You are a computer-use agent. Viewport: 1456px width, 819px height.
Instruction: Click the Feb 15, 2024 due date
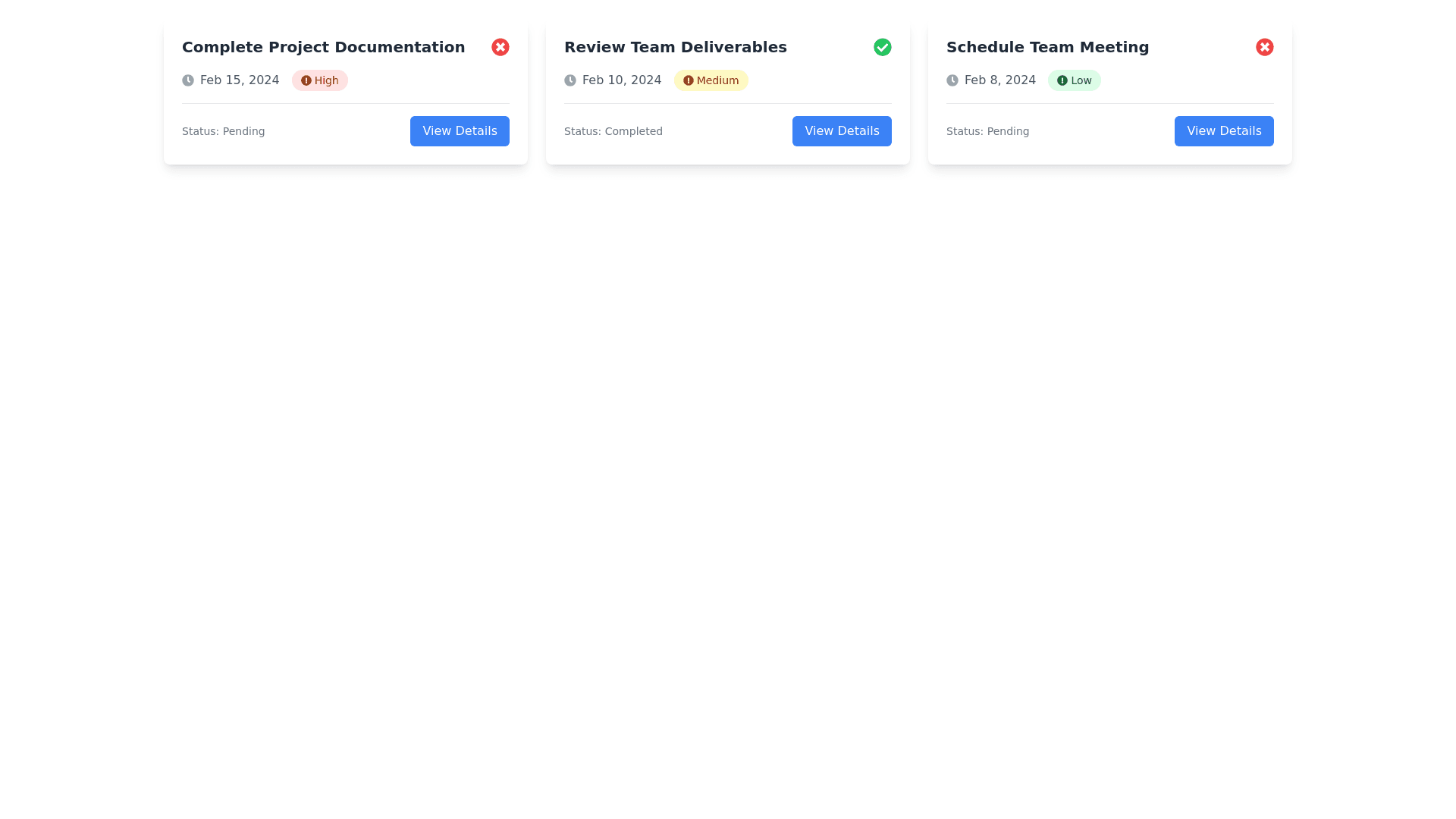[x=240, y=80]
